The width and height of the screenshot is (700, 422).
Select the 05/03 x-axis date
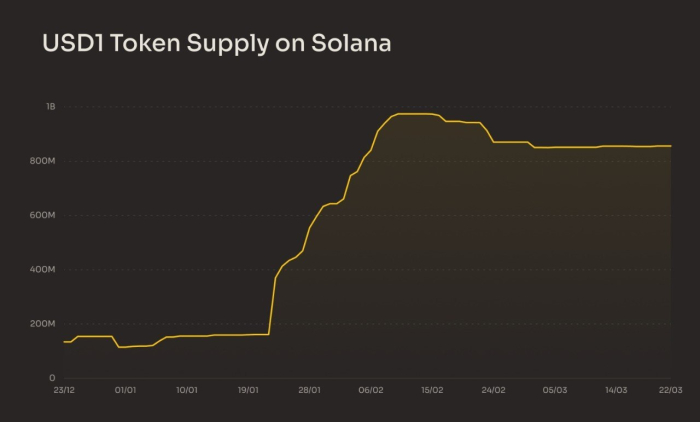(555, 390)
